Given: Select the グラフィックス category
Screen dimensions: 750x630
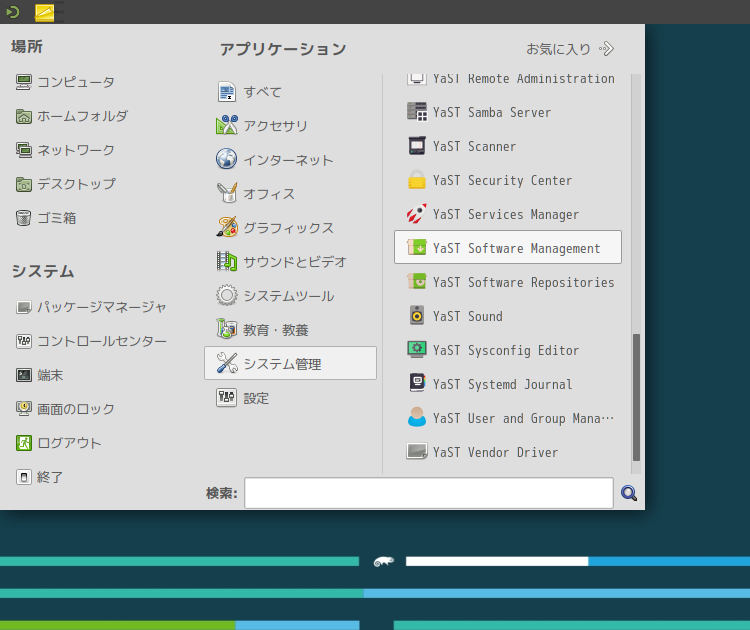Looking at the screenshot, I should click(290, 227).
